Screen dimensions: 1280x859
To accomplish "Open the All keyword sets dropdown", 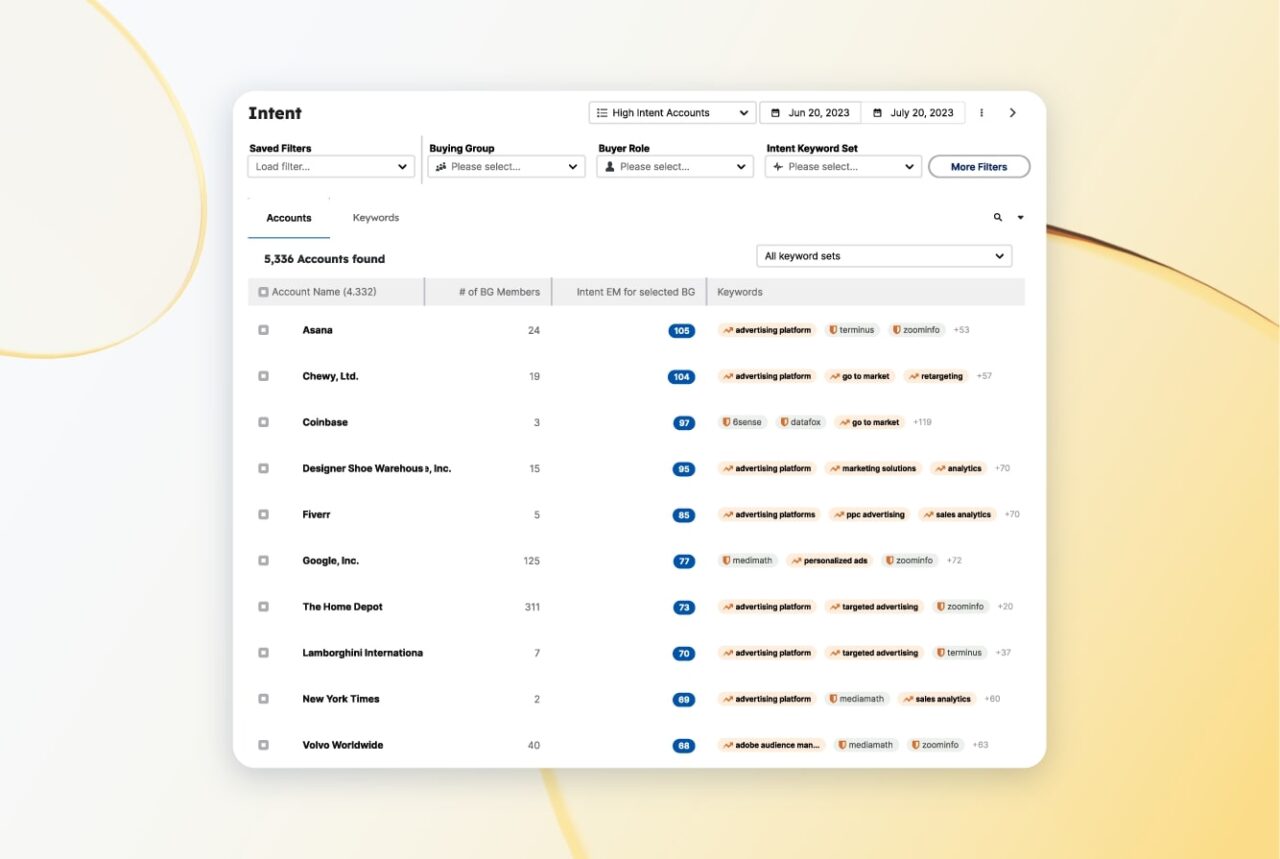I will point(884,256).
